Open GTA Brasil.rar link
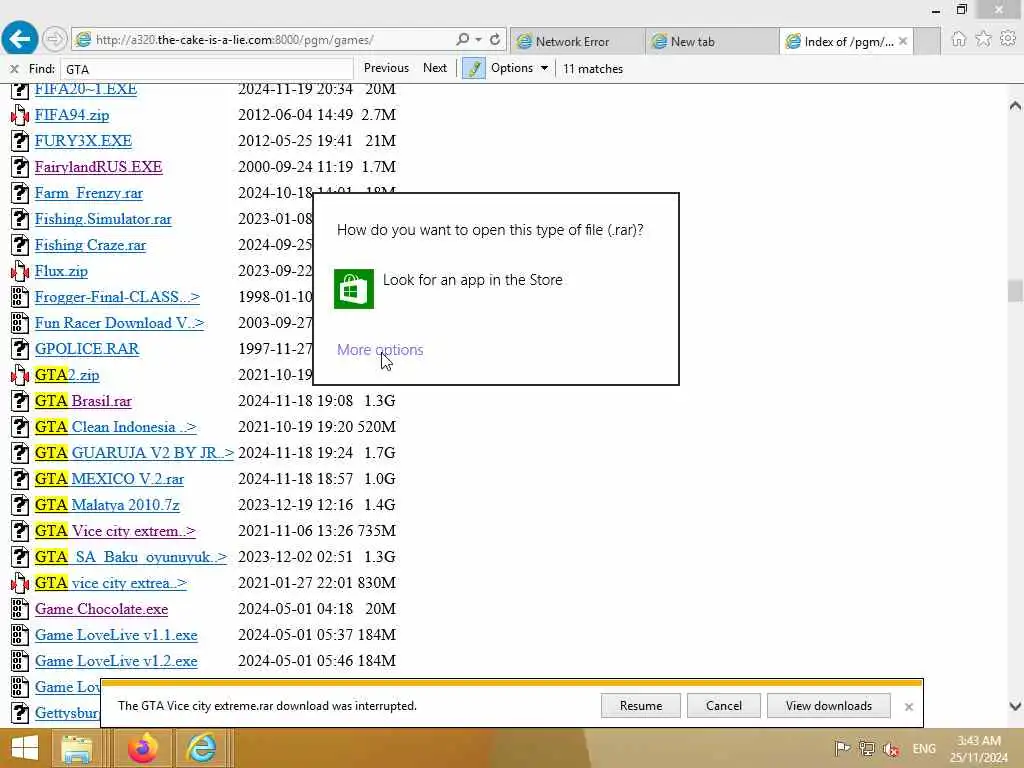 click(83, 401)
